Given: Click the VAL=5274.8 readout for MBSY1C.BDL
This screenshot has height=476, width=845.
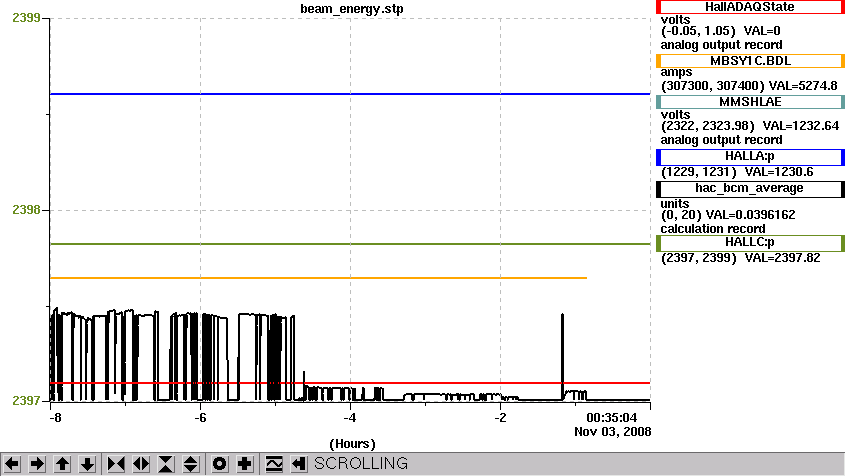Looking at the screenshot, I should pos(803,86).
